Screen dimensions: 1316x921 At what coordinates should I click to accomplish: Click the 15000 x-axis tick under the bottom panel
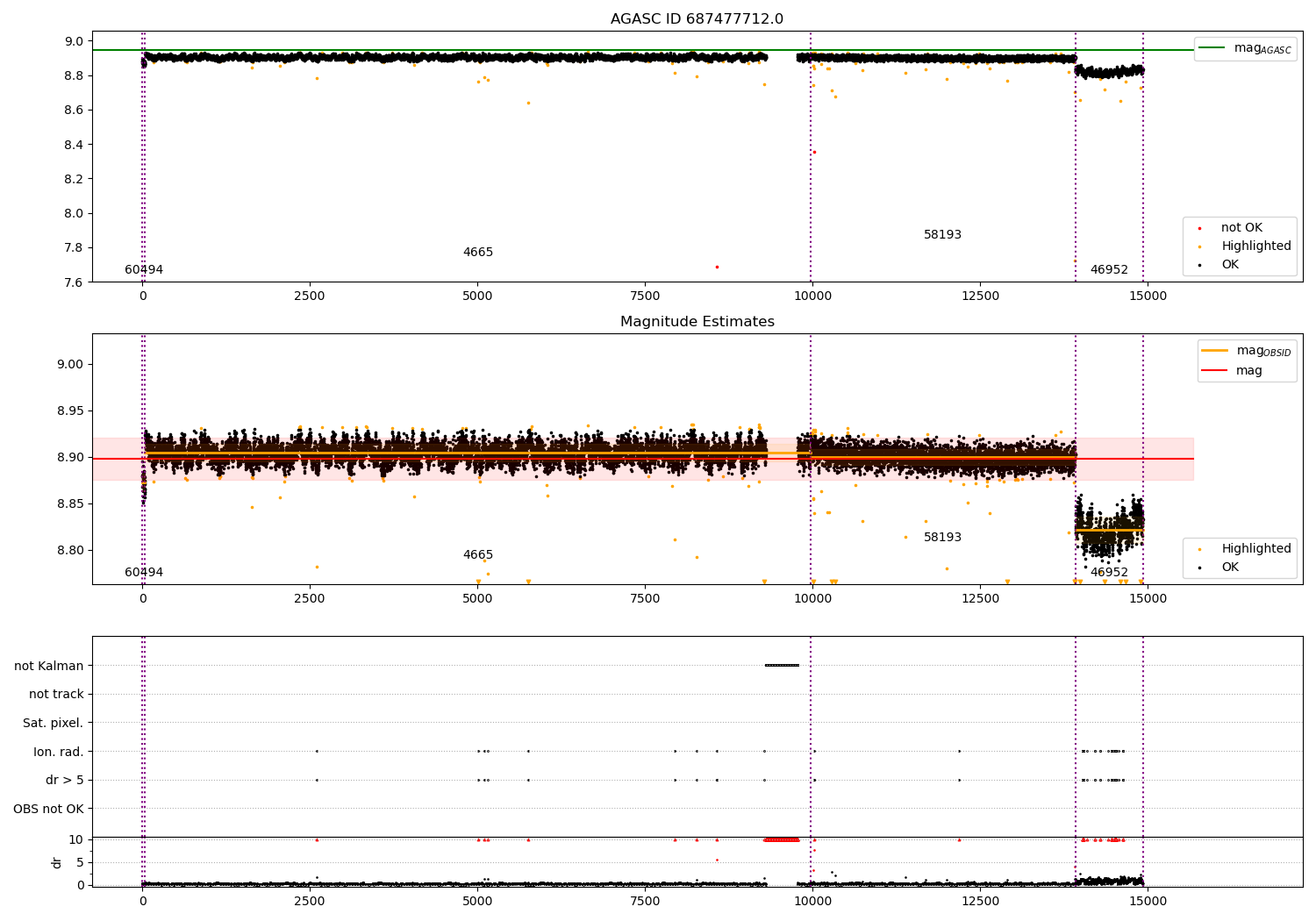coord(1148,902)
